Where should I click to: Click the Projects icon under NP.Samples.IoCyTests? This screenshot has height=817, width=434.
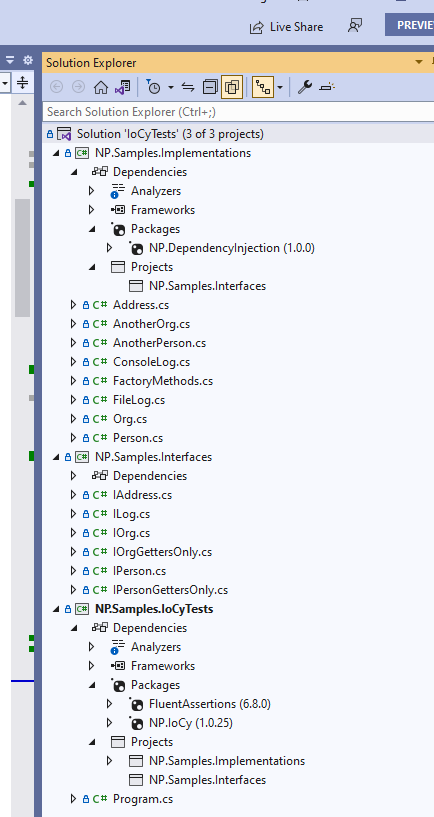point(118,742)
